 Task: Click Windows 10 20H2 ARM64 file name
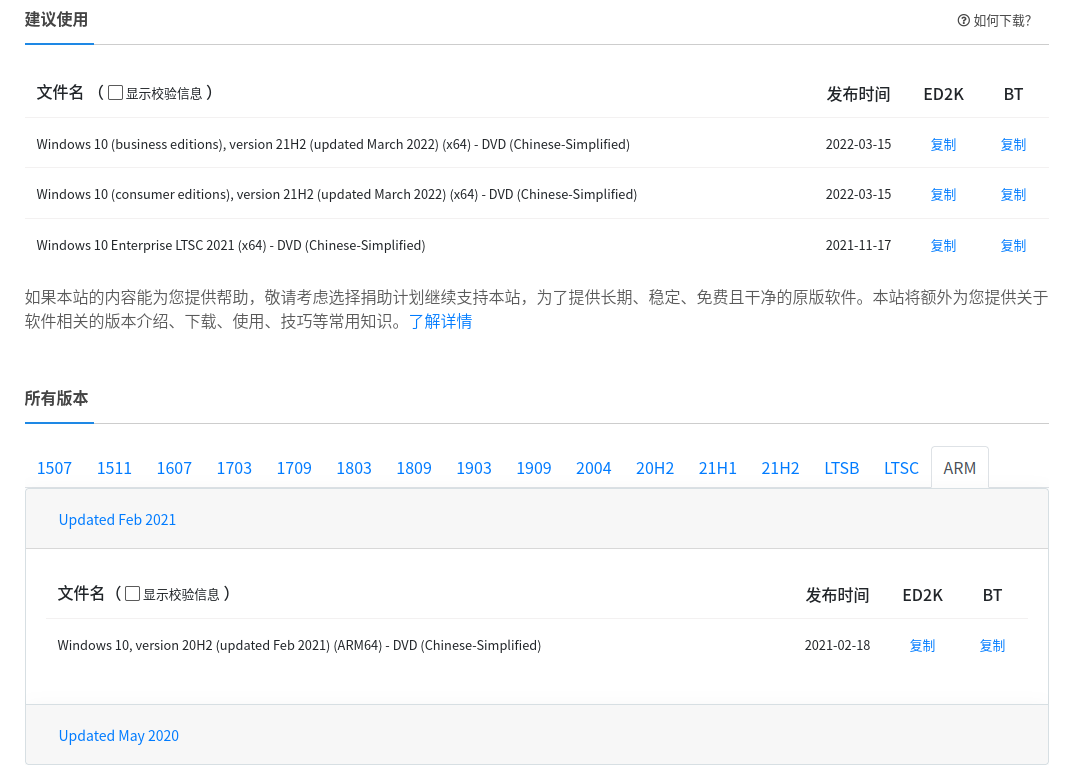(x=299, y=645)
